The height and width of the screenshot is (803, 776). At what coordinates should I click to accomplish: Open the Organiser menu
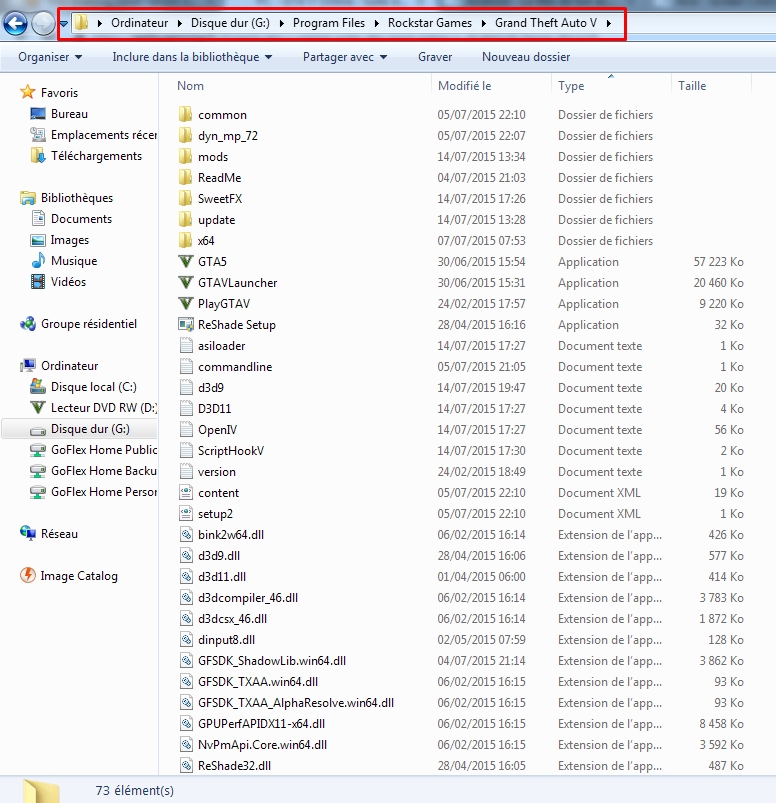[50, 57]
